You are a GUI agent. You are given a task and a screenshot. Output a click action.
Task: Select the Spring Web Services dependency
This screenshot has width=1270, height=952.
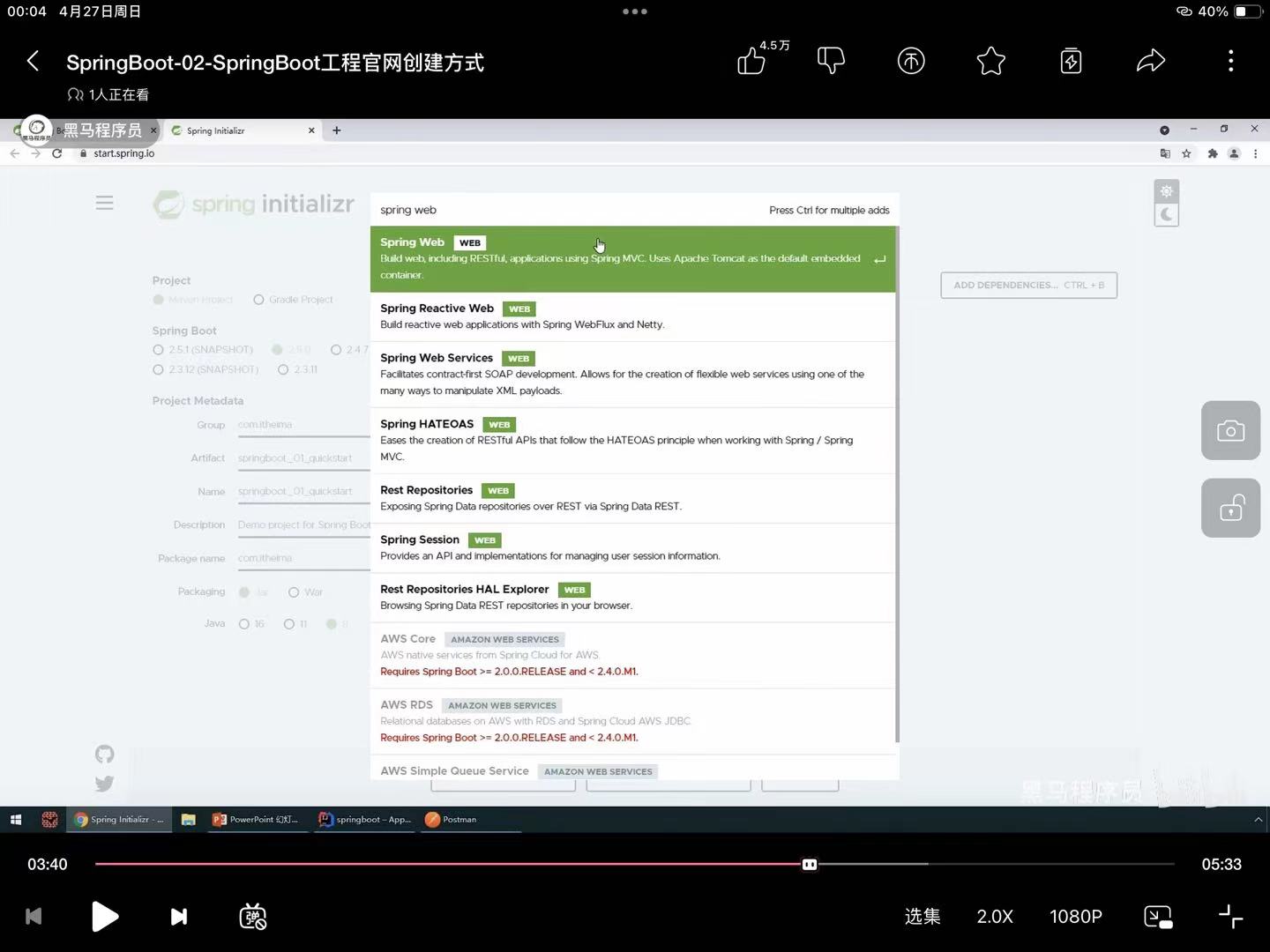pyautogui.click(x=632, y=375)
